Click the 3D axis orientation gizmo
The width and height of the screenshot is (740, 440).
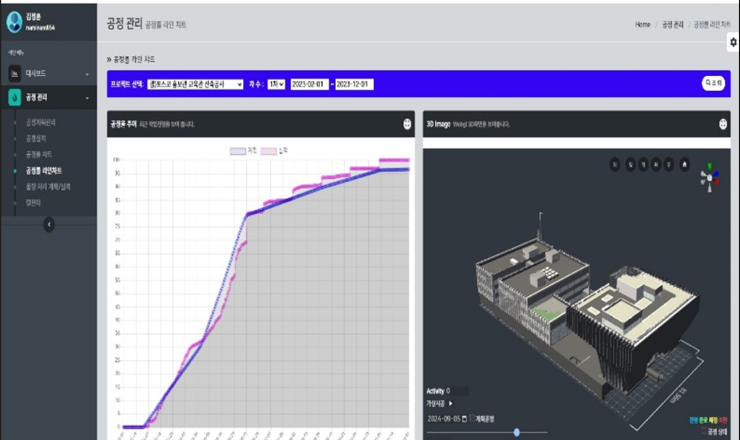click(709, 177)
